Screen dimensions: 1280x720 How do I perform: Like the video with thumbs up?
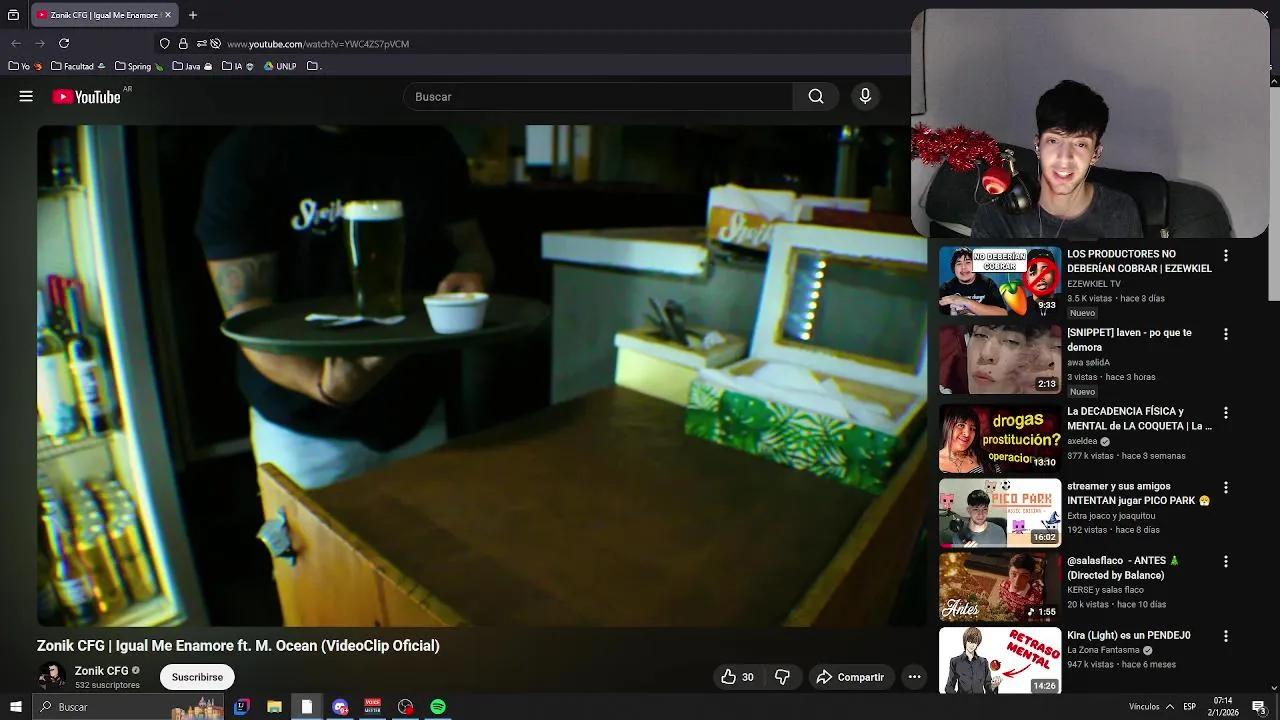pyautogui.click(x=737, y=677)
